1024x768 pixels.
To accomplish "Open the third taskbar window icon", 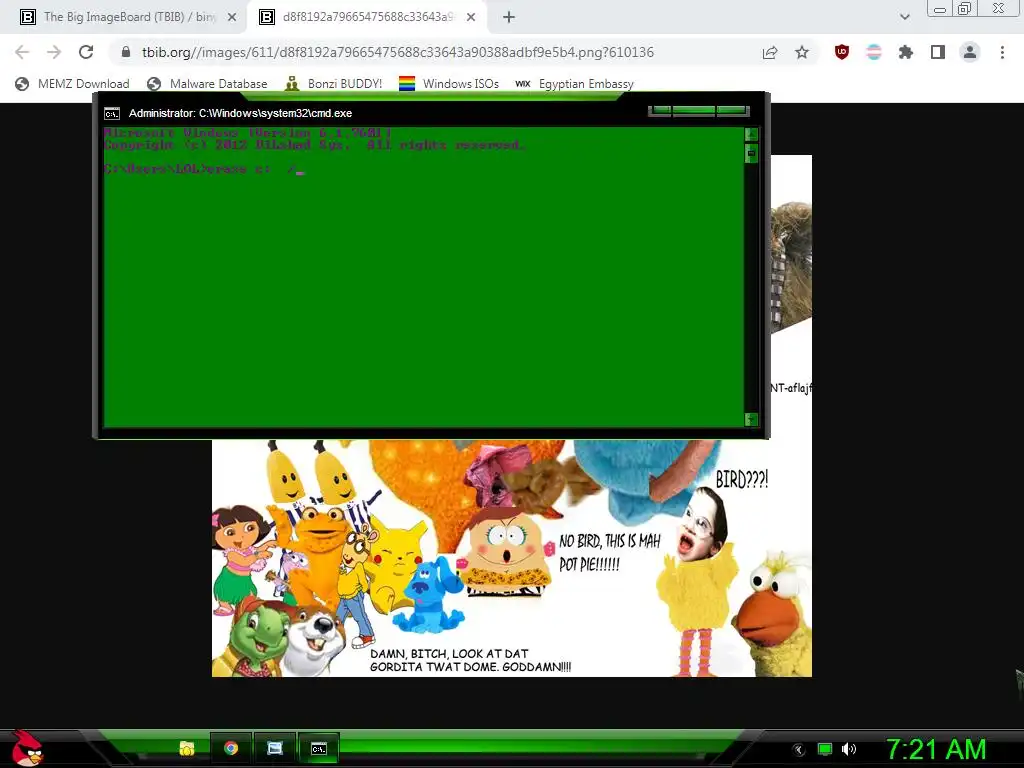I will (275, 748).
